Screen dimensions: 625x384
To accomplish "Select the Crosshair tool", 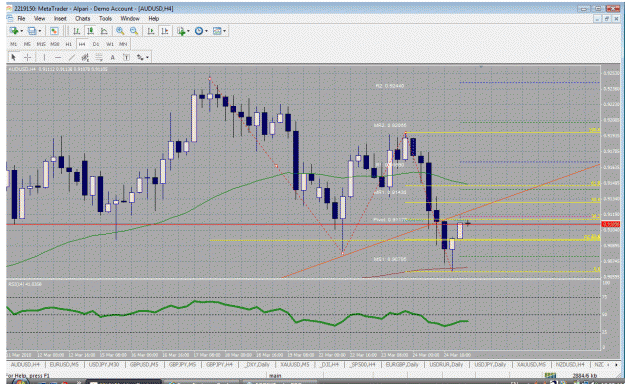I will (28, 57).
